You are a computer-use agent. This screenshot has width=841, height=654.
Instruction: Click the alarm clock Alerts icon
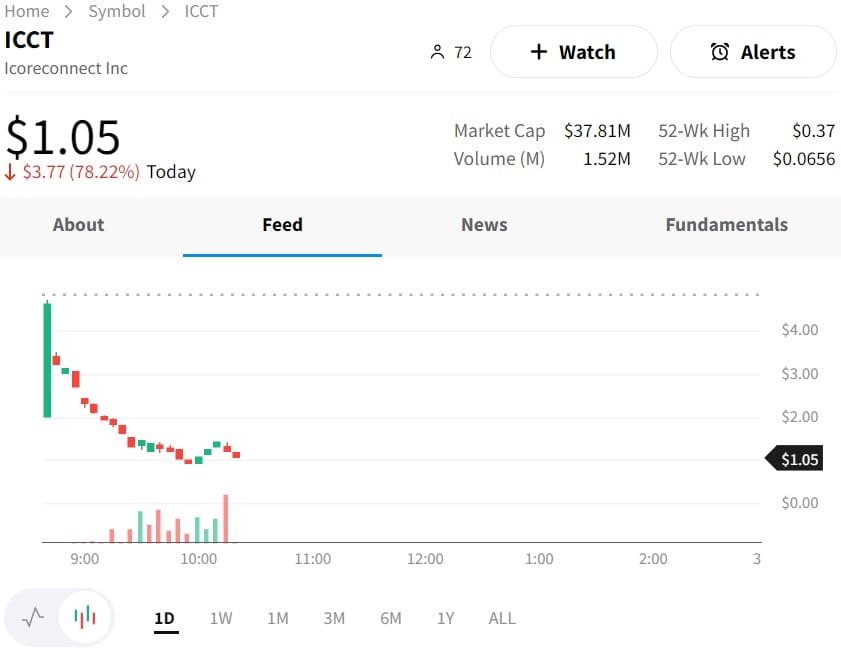tap(719, 52)
